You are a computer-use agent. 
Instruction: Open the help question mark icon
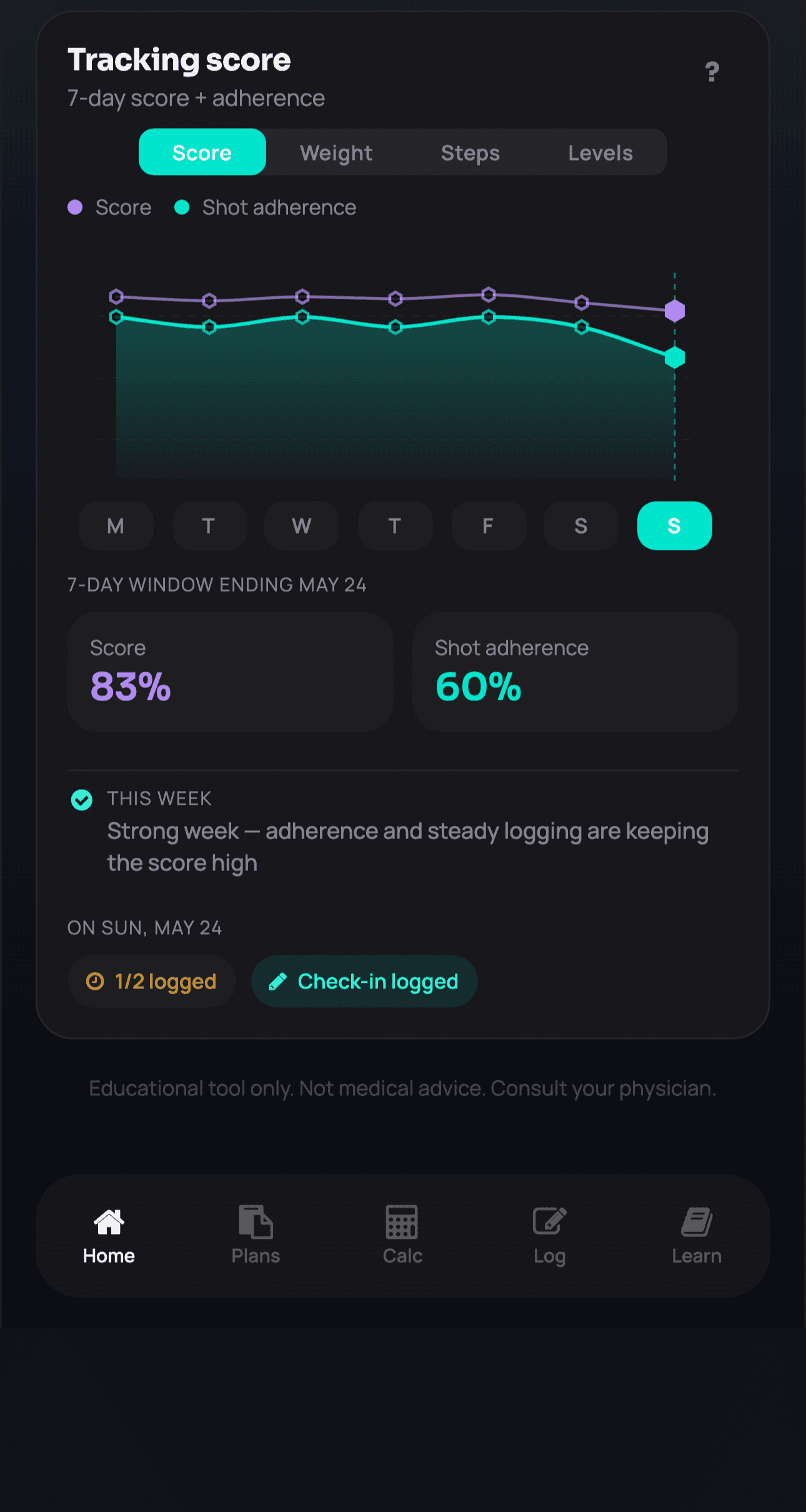tap(712, 72)
